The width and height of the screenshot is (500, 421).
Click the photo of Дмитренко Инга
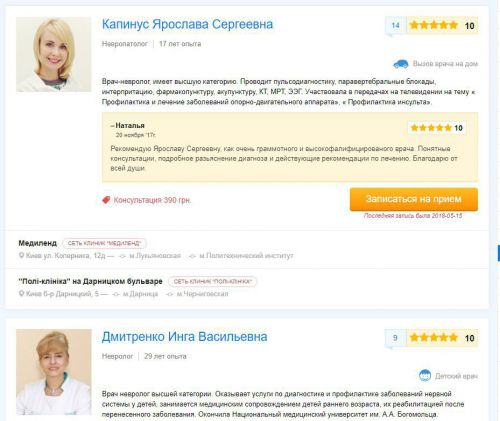[54, 372]
